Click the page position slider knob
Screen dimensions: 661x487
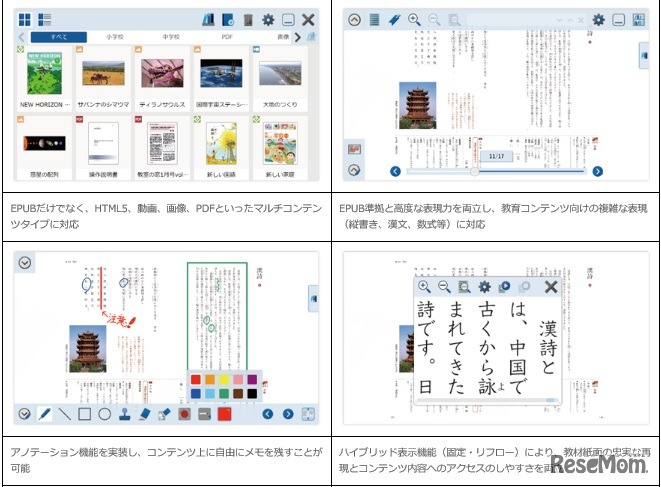coord(475,171)
